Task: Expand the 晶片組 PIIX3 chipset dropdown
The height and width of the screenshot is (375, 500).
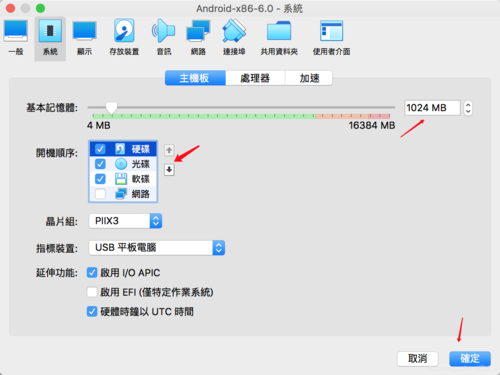Action: 125,221
